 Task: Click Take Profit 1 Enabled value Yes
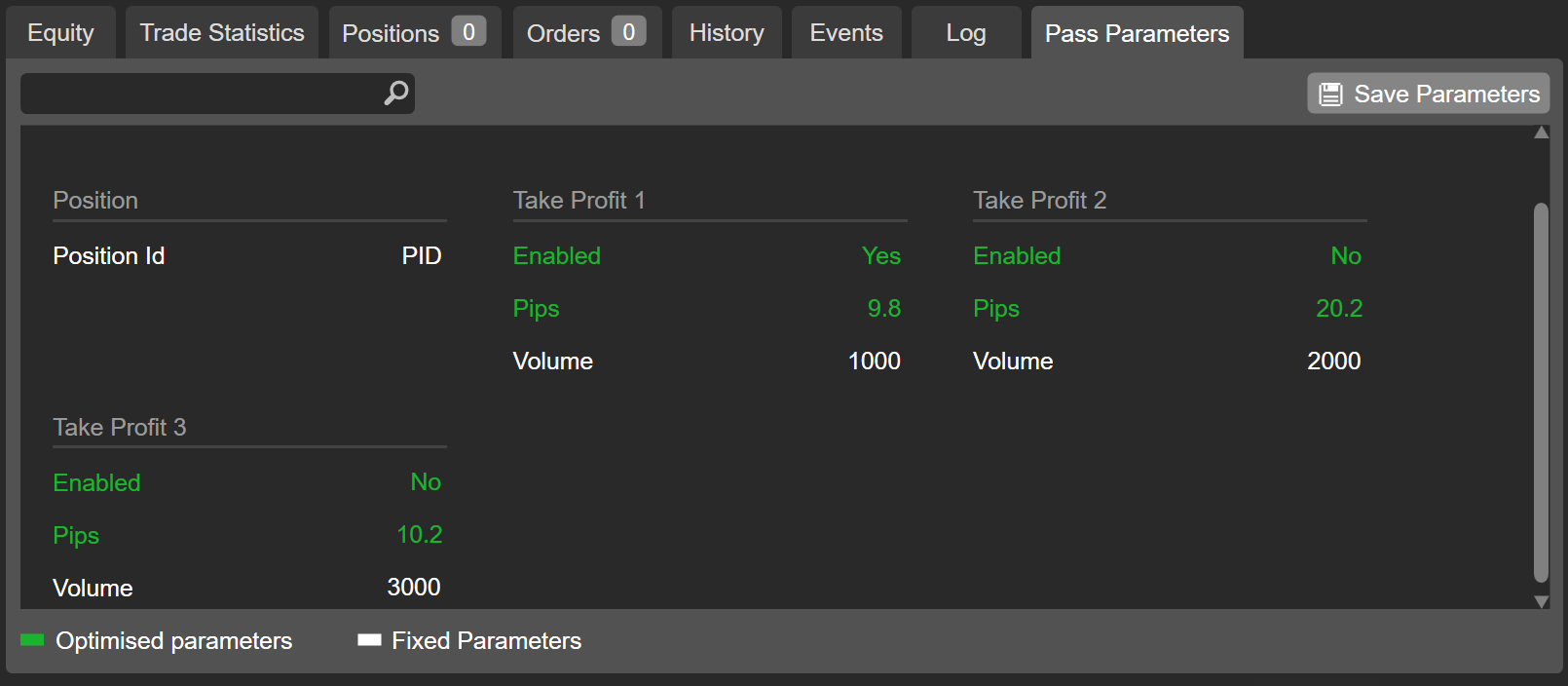[x=880, y=256]
